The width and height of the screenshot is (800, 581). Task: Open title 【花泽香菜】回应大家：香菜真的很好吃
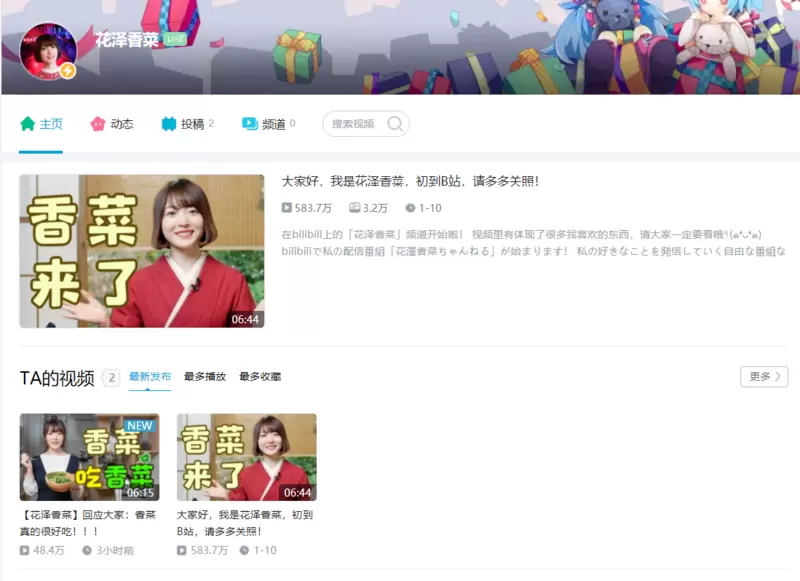(88, 523)
